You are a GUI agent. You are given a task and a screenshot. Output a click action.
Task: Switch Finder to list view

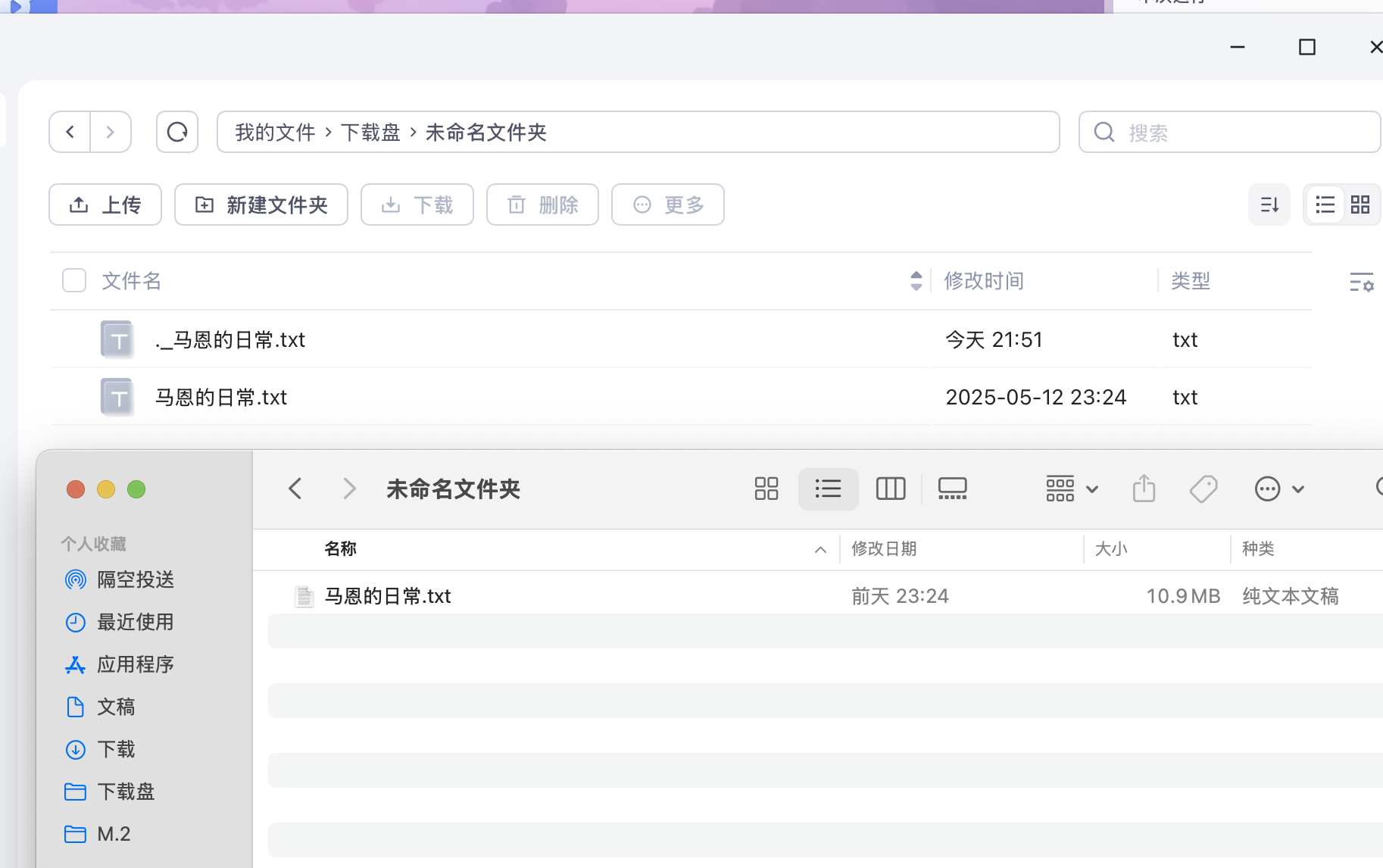coord(829,489)
